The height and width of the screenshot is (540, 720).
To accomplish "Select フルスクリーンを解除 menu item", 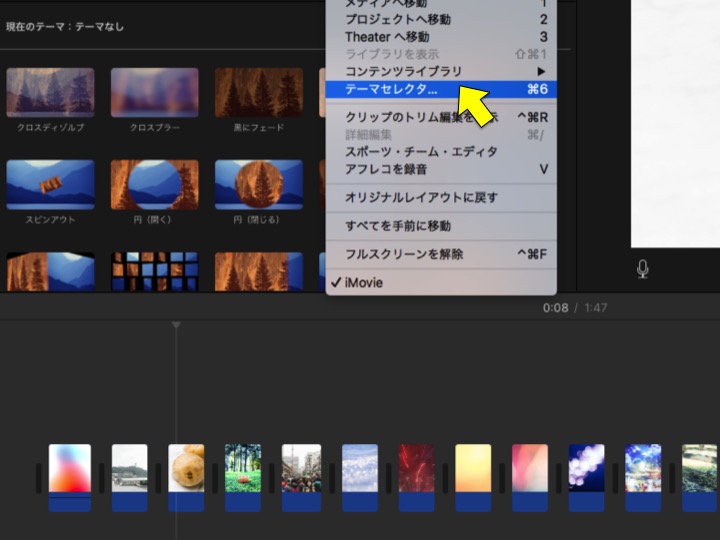I will pyautogui.click(x=441, y=254).
